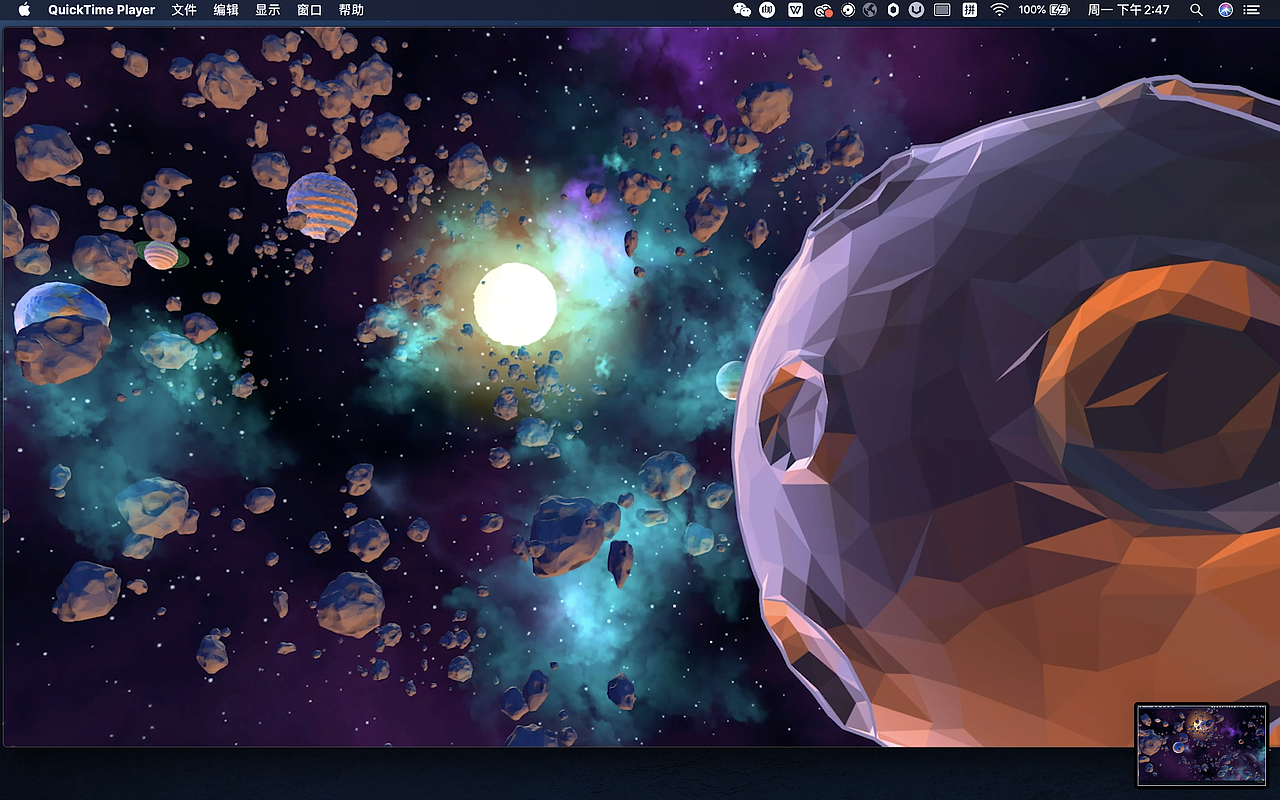This screenshot has width=1280, height=800.
Task: Click the 100% battery percentage
Action: (1032, 10)
